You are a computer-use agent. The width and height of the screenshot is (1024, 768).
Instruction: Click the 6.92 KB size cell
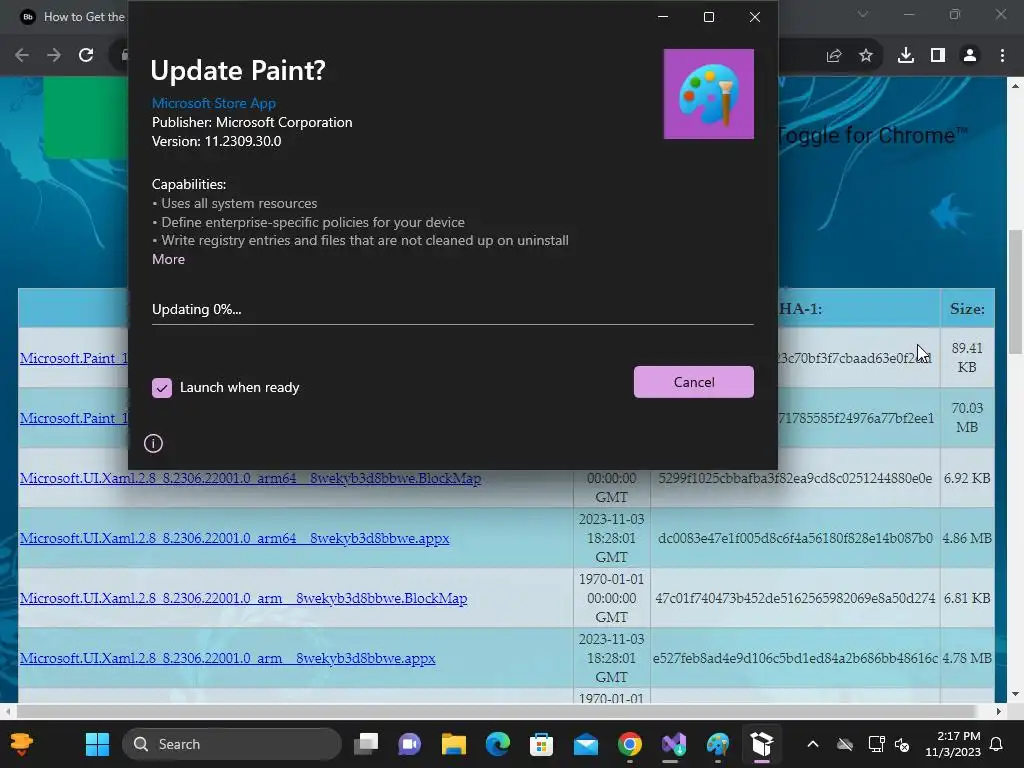pyautogui.click(x=967, y=478)
